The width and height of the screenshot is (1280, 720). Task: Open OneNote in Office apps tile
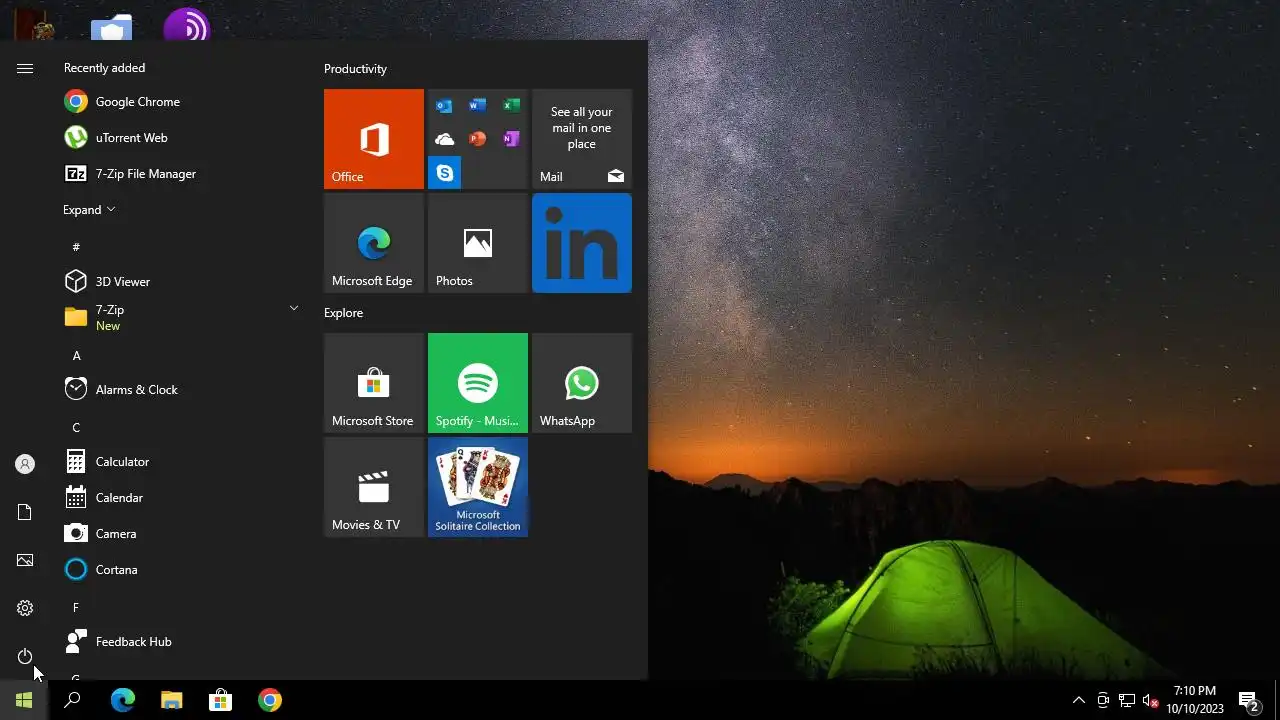(x=511, y=139)
